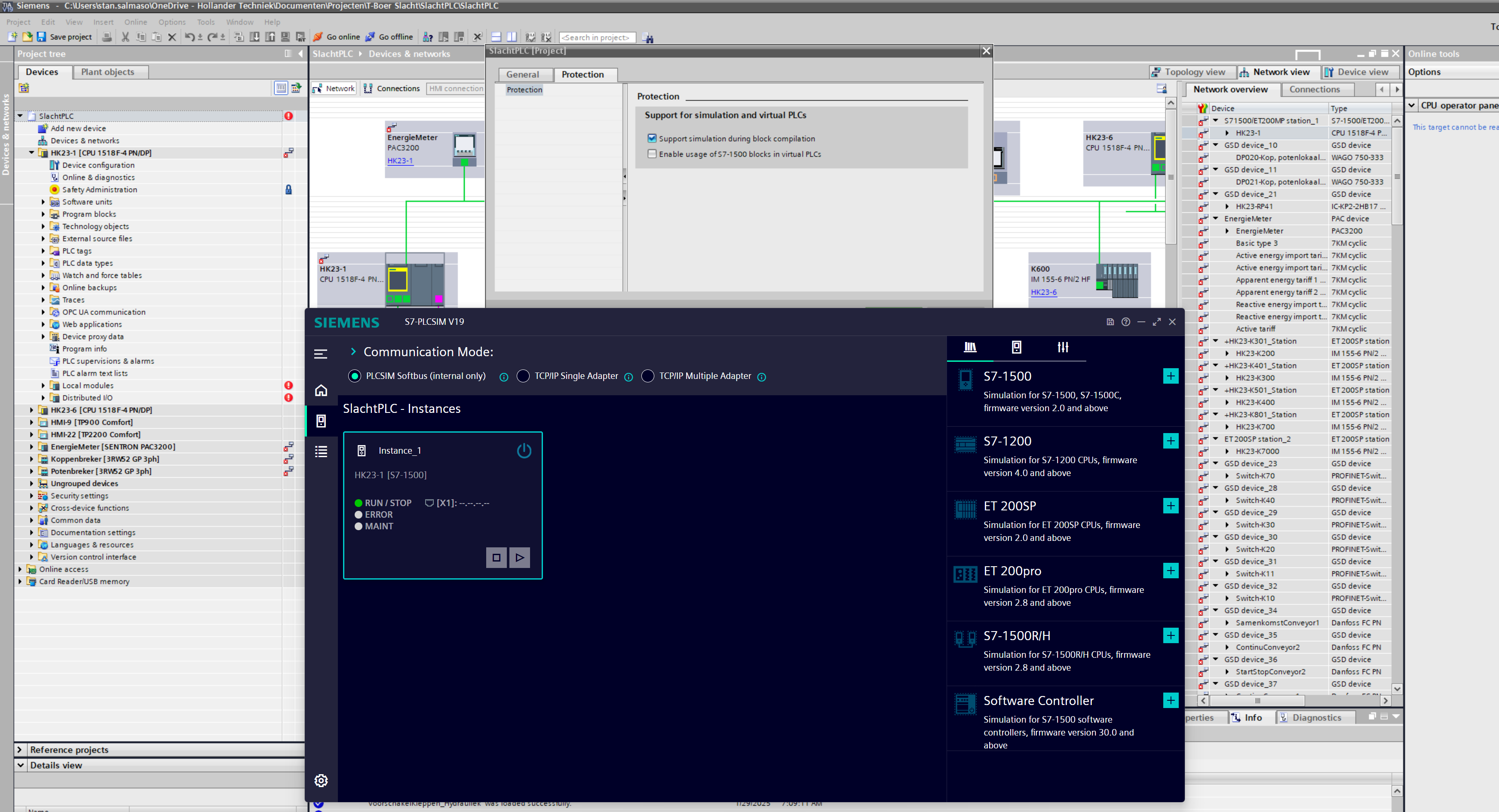Viewport: 1499px width, 812px height.
Task: Add an S7-1500 simulation instance with plus
Action: point(1170,376)
